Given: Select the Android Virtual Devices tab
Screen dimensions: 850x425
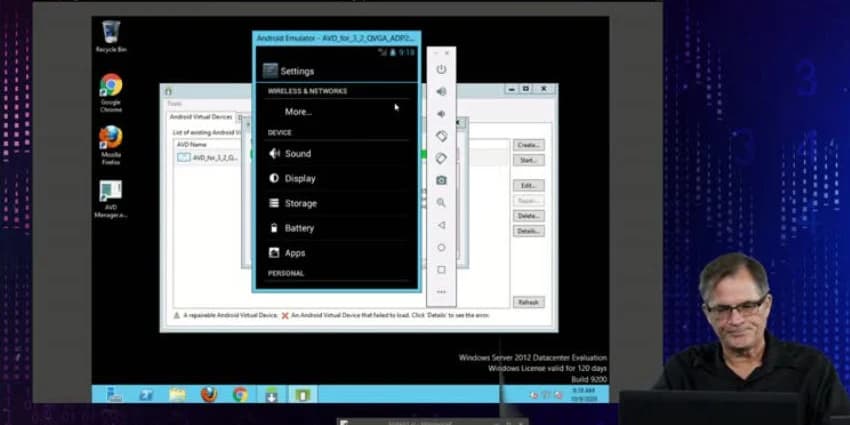Looking at the screenshot, I should (201, 117).
